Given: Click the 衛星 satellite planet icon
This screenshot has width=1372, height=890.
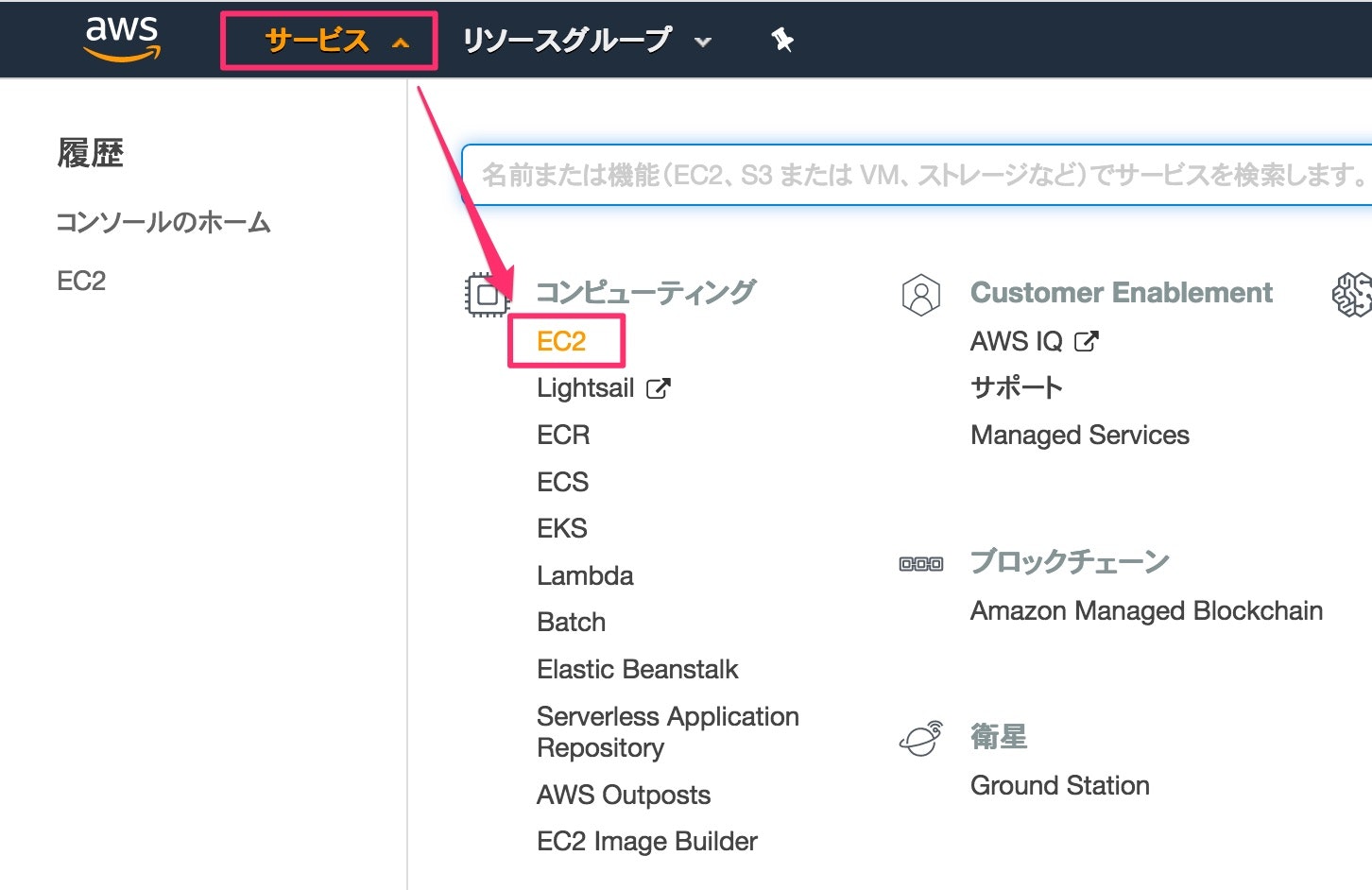Looking at the screenshot, I should coord(921,738).
